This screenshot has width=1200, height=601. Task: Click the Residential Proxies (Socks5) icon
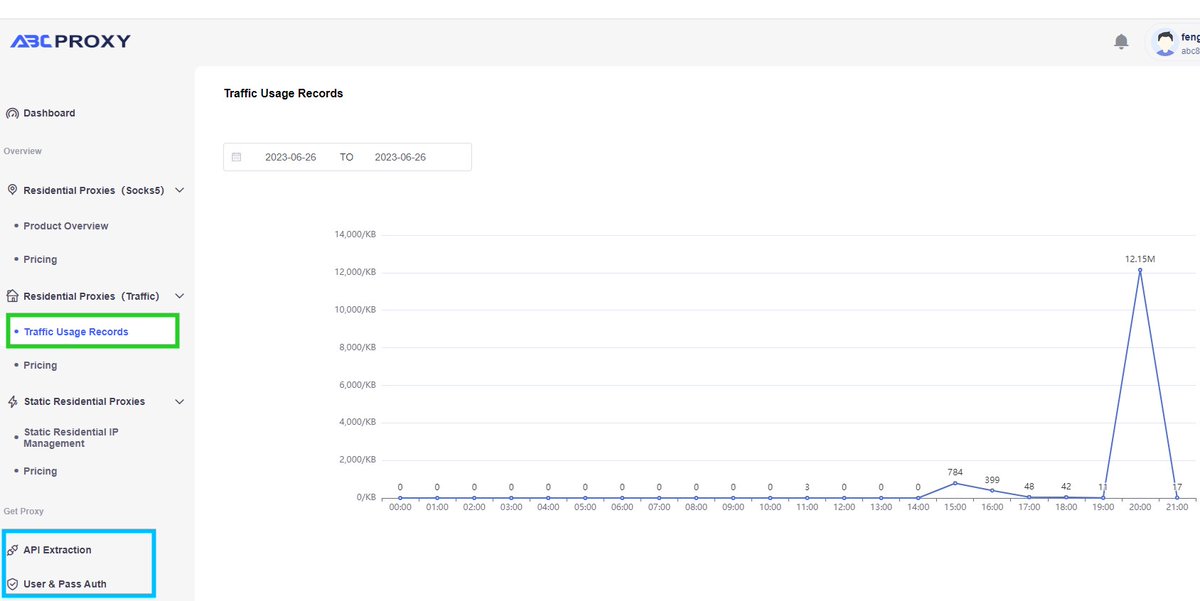(x=11, y=190)
